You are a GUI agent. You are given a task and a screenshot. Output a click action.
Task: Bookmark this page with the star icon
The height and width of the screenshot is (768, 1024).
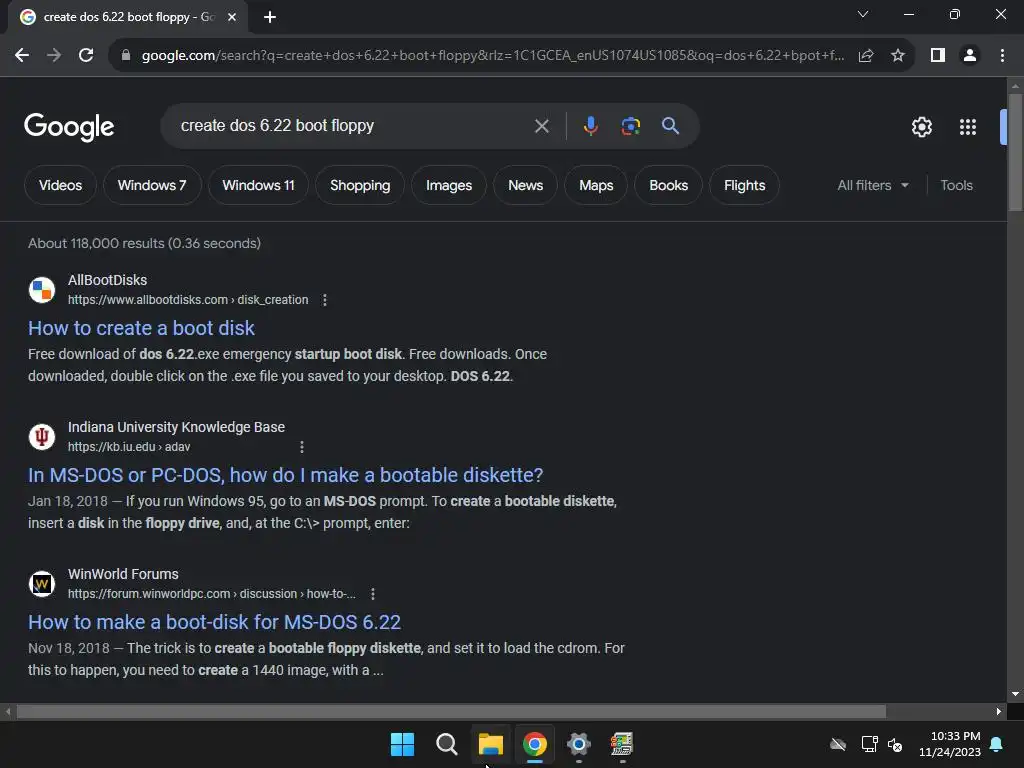[898, 56]
